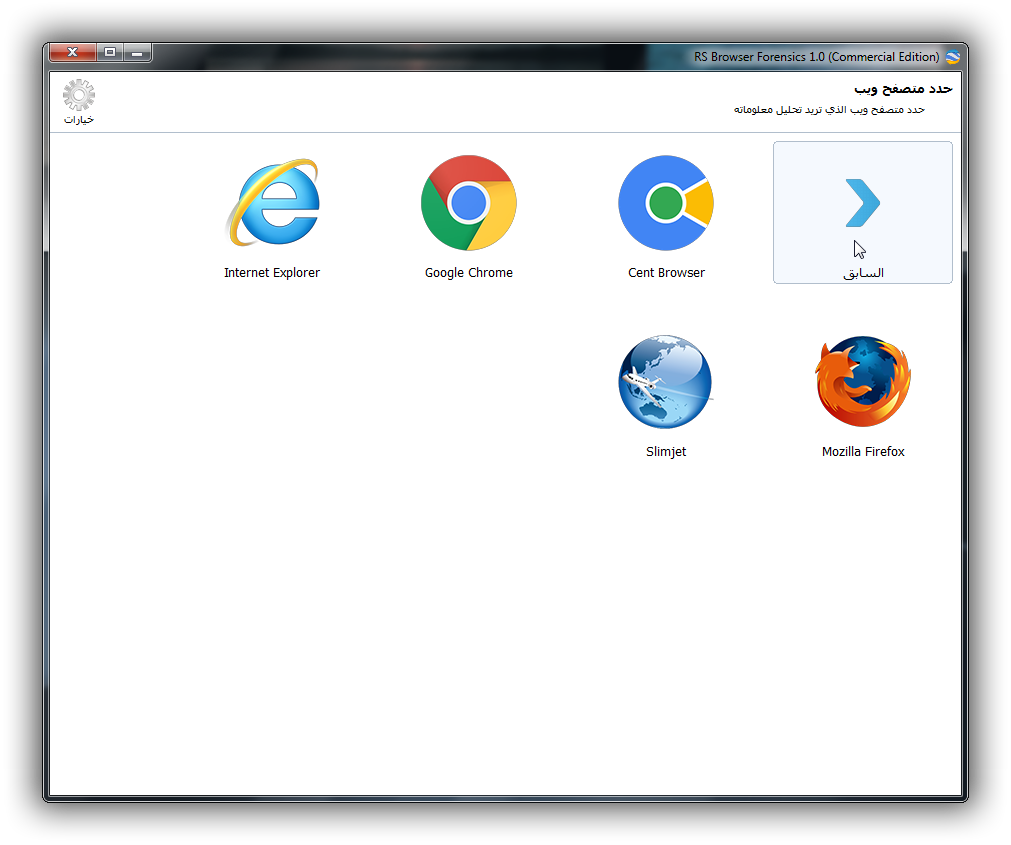Select the Slimjet browser icon
The height and width of the screenshot is (845, 1011).
(665, 381)
